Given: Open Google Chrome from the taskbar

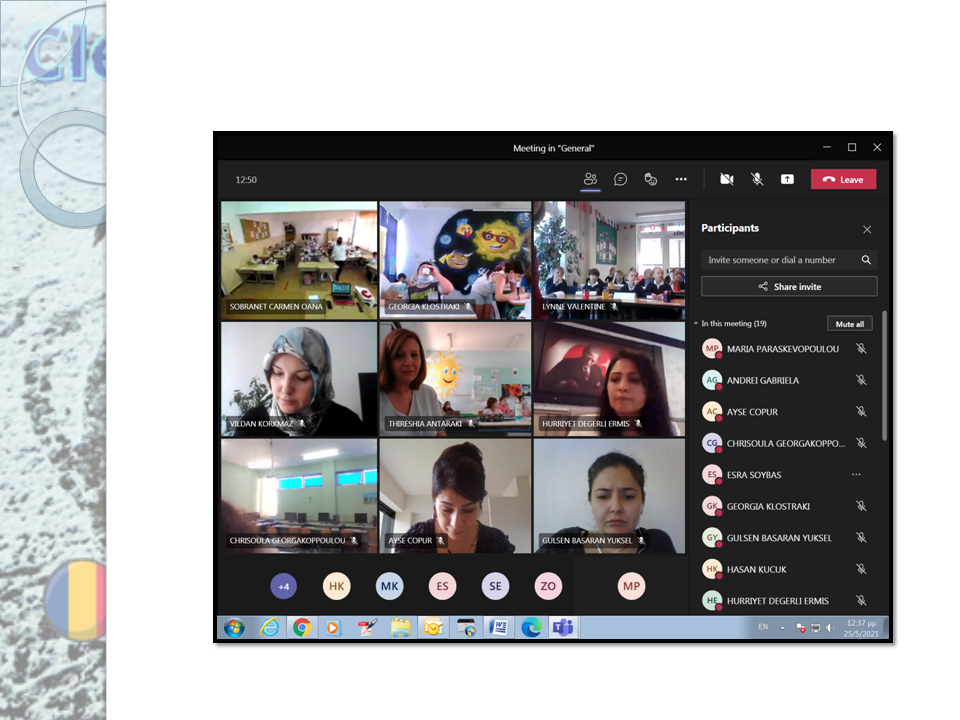Looking at the screenshot, I should (x=301, y=628).
